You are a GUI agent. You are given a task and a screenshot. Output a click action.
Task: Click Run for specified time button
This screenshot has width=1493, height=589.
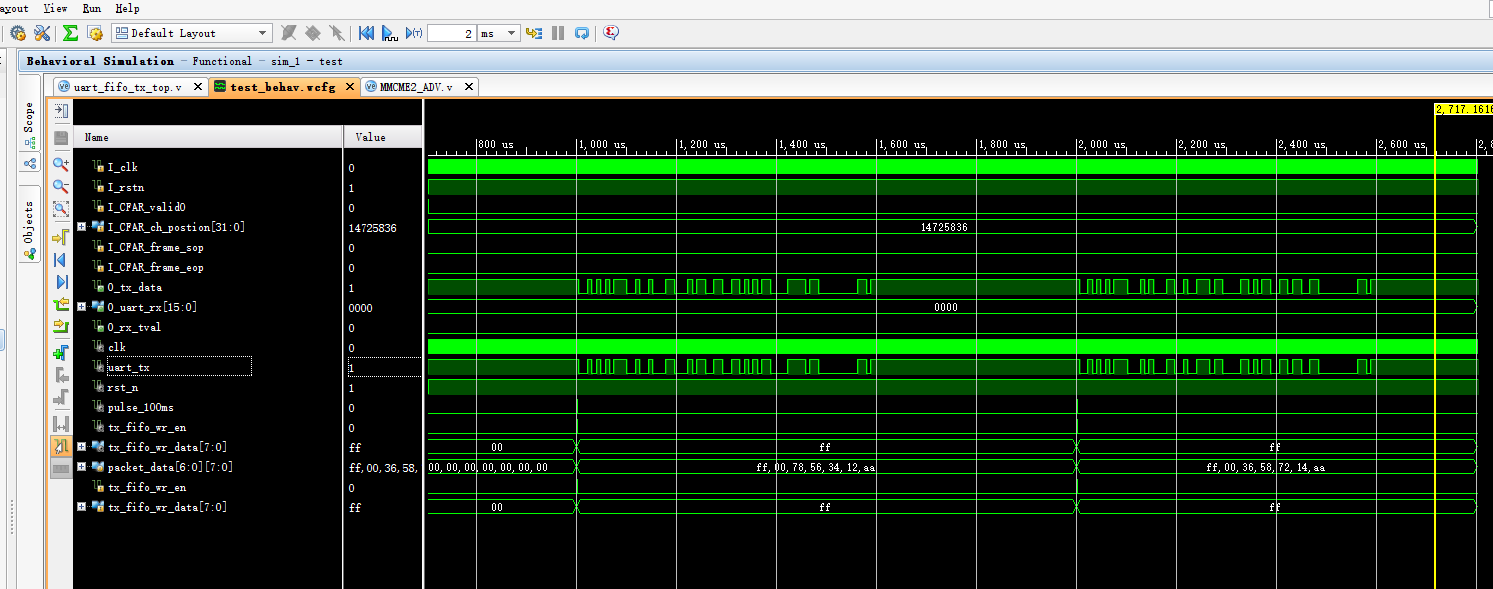point(413,33)
